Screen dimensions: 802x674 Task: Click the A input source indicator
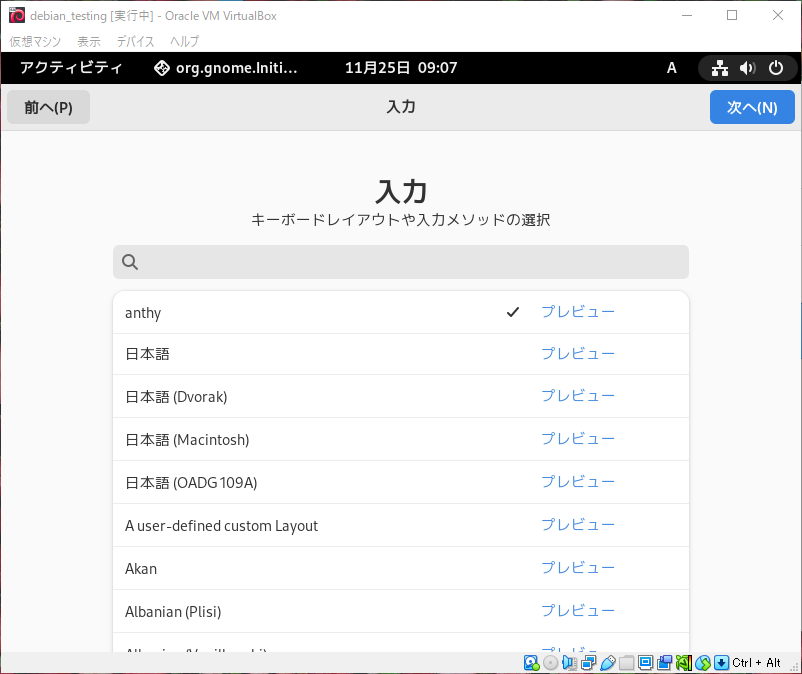[x=672, y=68]
